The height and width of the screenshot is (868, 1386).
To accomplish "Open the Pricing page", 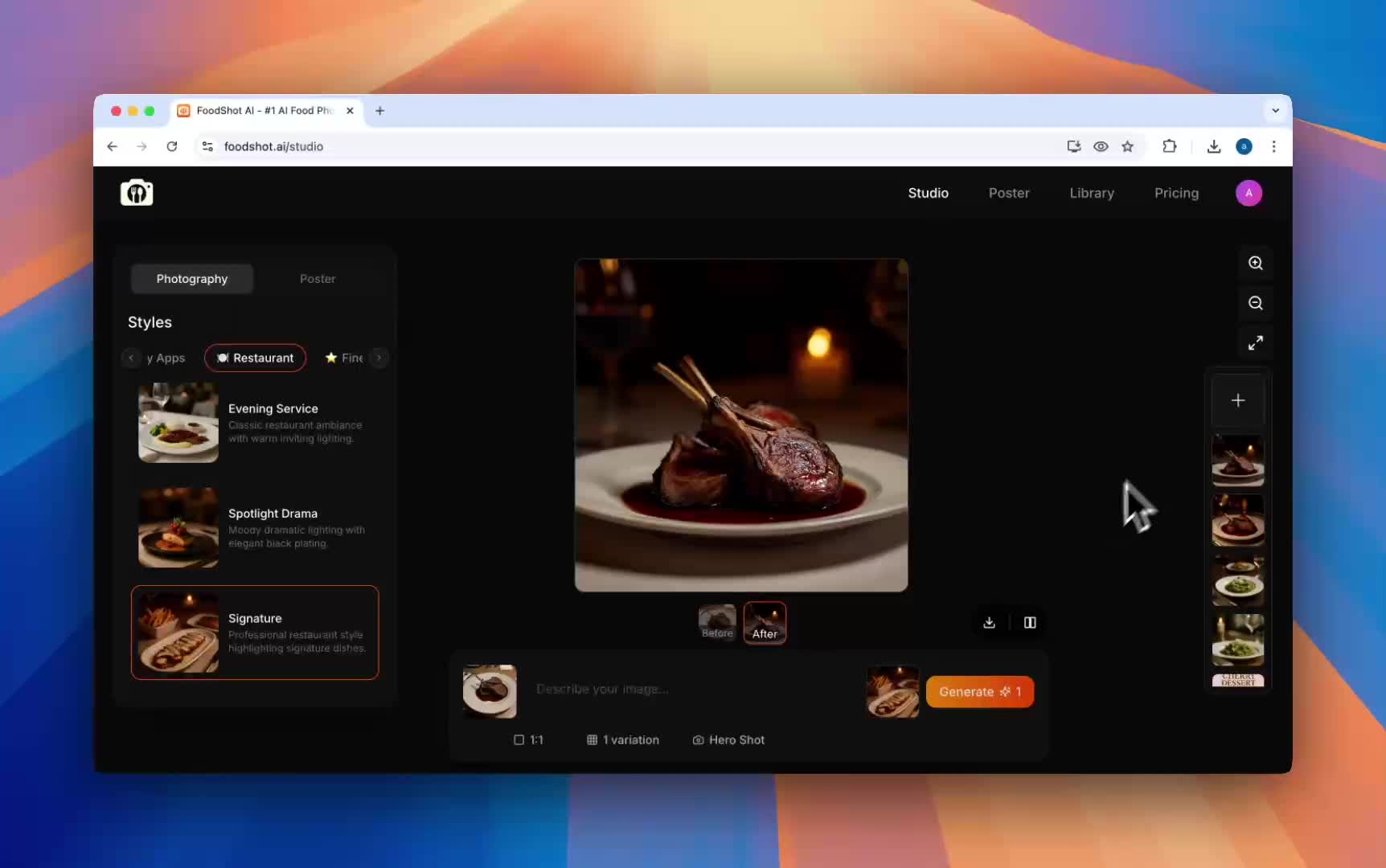I will click(1176, 193).
